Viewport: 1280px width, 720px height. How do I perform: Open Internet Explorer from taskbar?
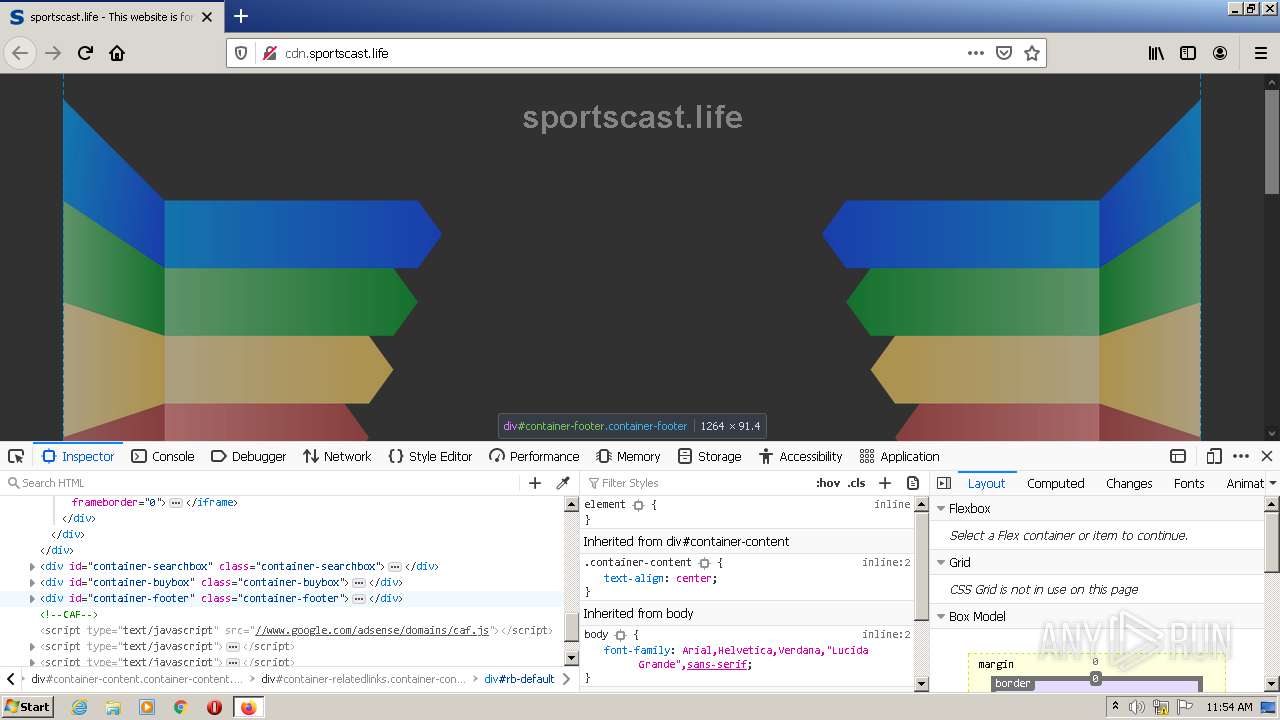80,707
